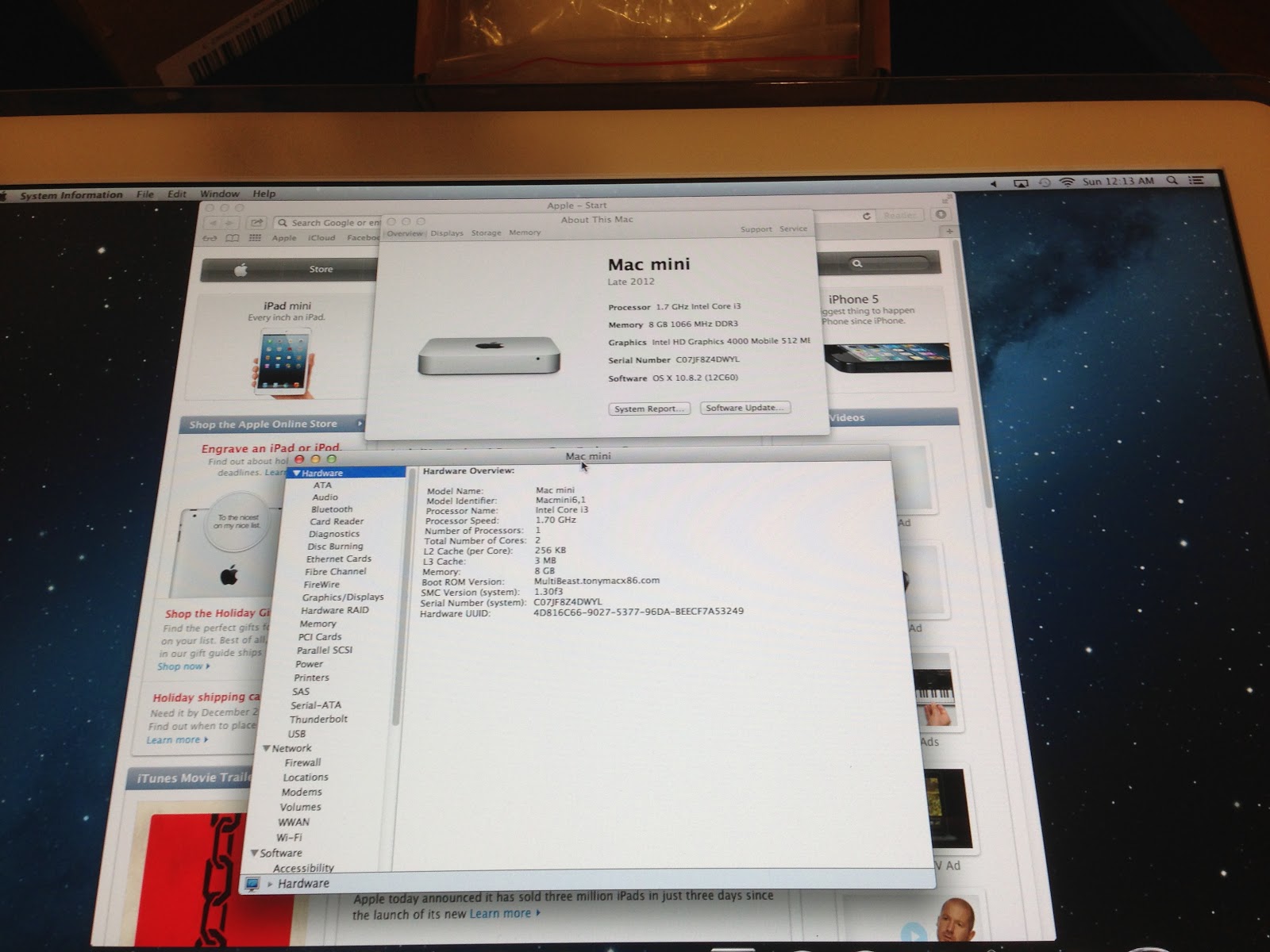Select Thunderbolt in the sidebar
Image resolution: width=1270 pixels, height=952 pixels.
click(318, 720)
